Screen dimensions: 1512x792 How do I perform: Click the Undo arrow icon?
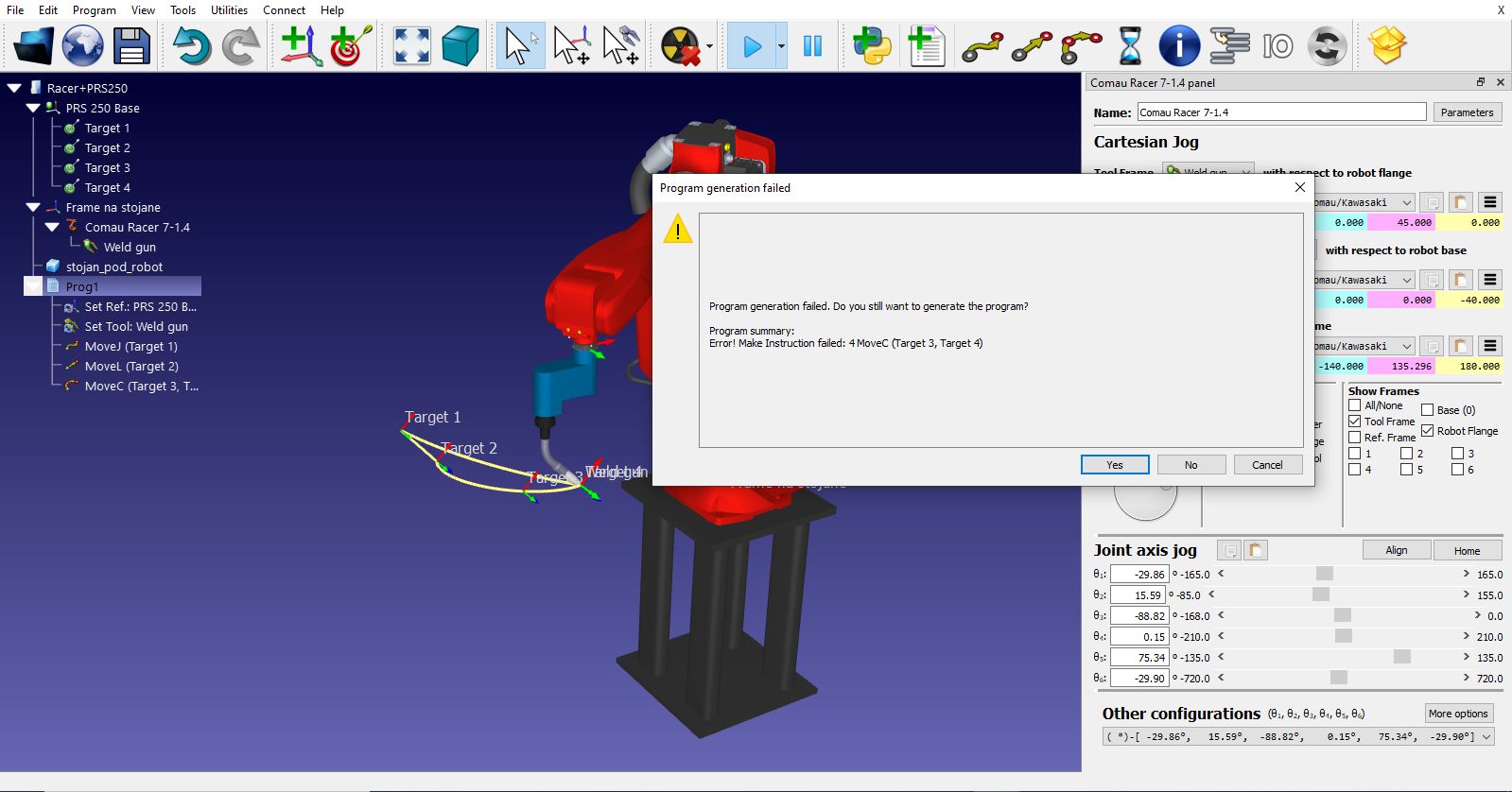coord(192,45)
